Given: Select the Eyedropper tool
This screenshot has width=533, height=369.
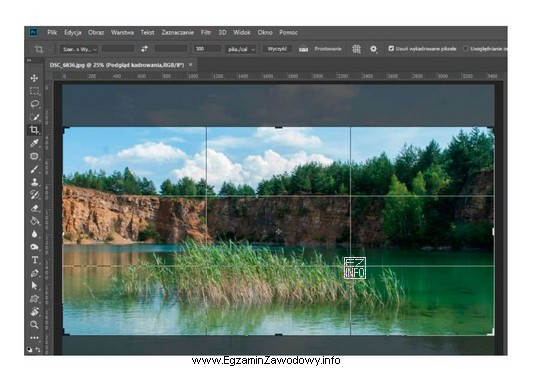Looking at the screenshot, I should click(x=34, y=143).
